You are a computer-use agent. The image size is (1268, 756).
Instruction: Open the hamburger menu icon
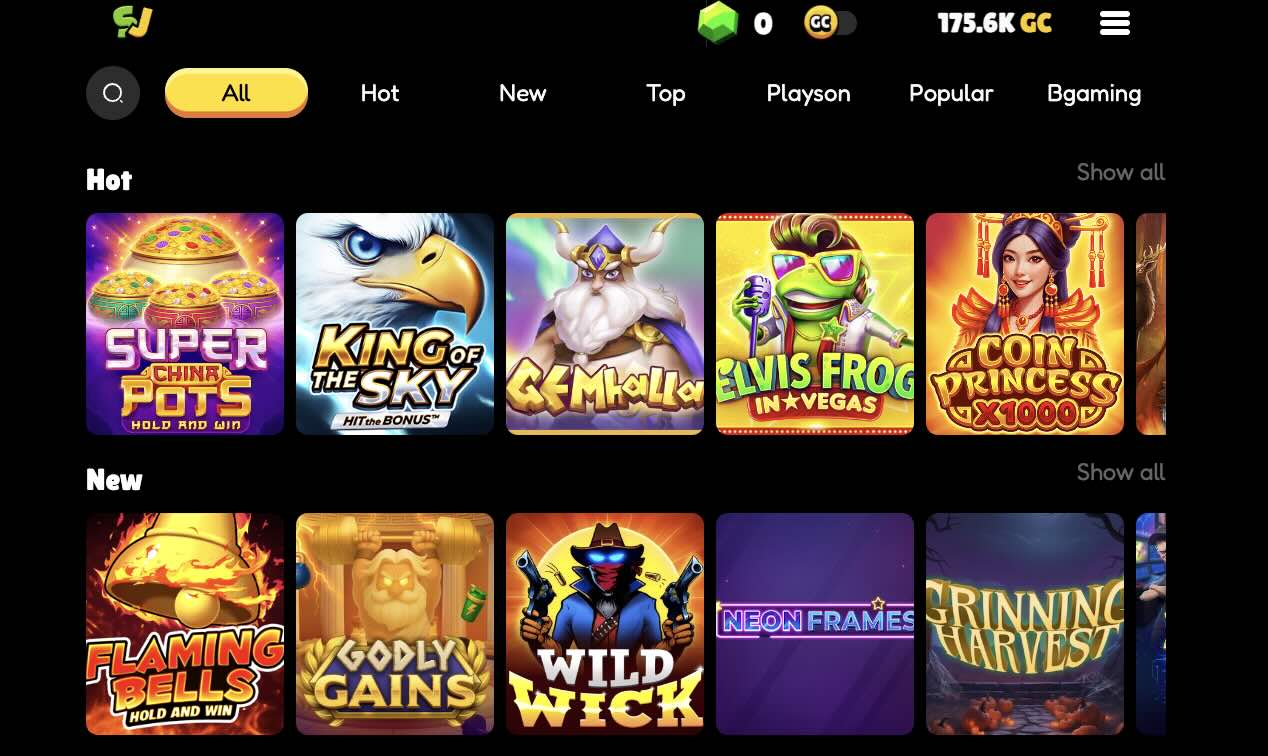coord(1115,23)
